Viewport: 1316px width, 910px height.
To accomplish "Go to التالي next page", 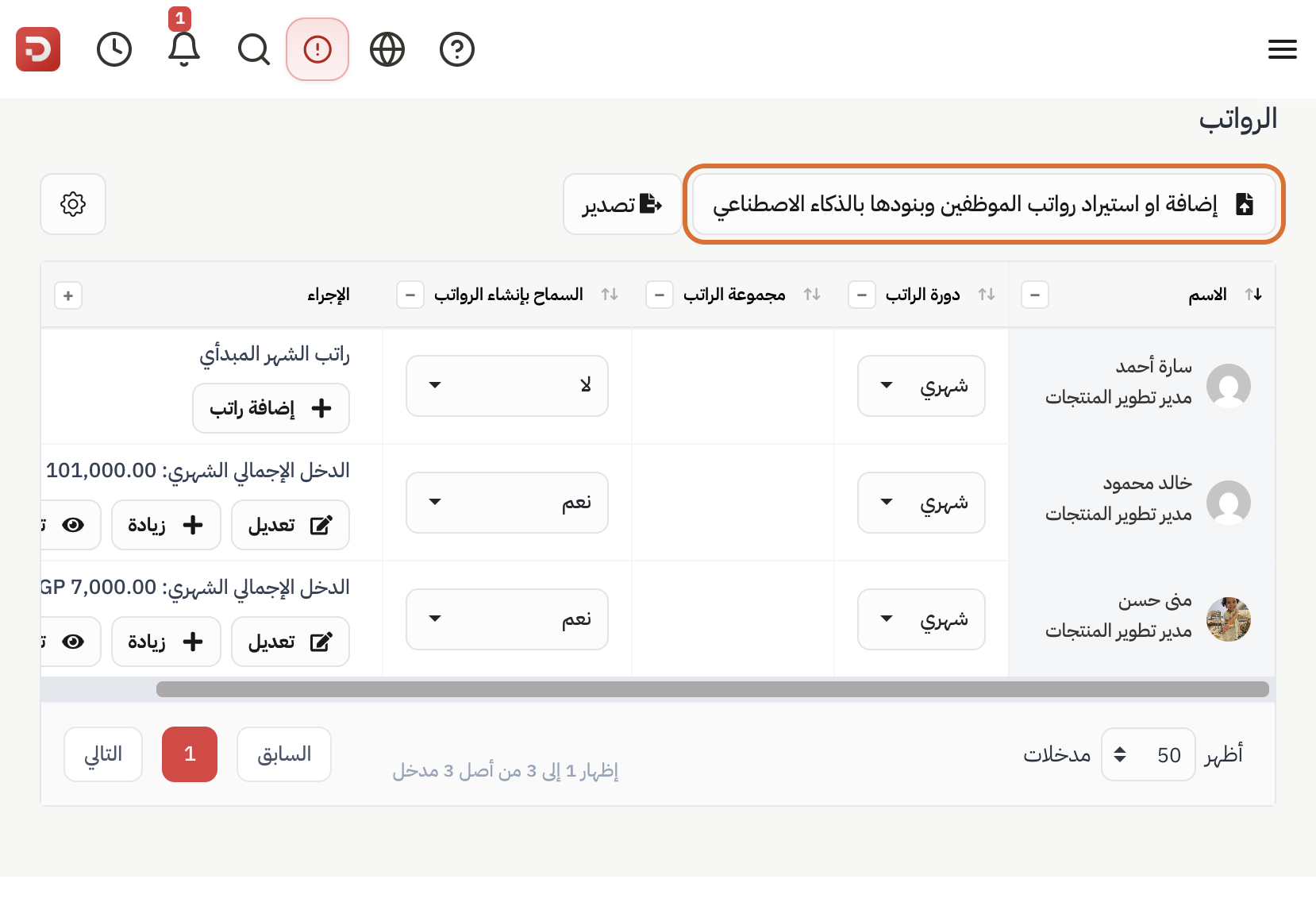I will pos(103,754).
